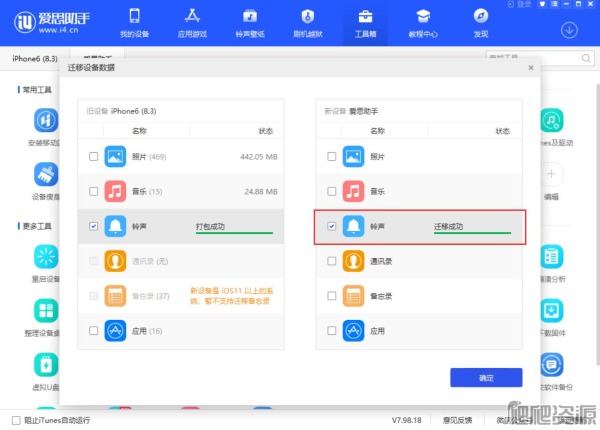Check 应用 (16) on old device
This screenshot has width=600, height=430.
point(93,331)
